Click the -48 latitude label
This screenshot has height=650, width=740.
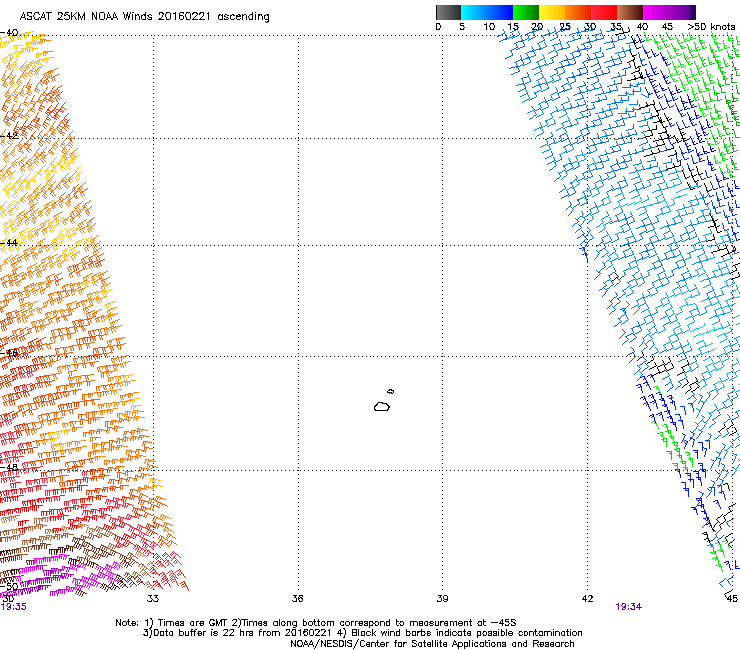9,467
